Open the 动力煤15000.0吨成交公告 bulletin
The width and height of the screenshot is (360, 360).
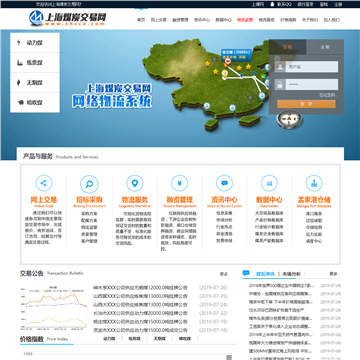[140, 330]
